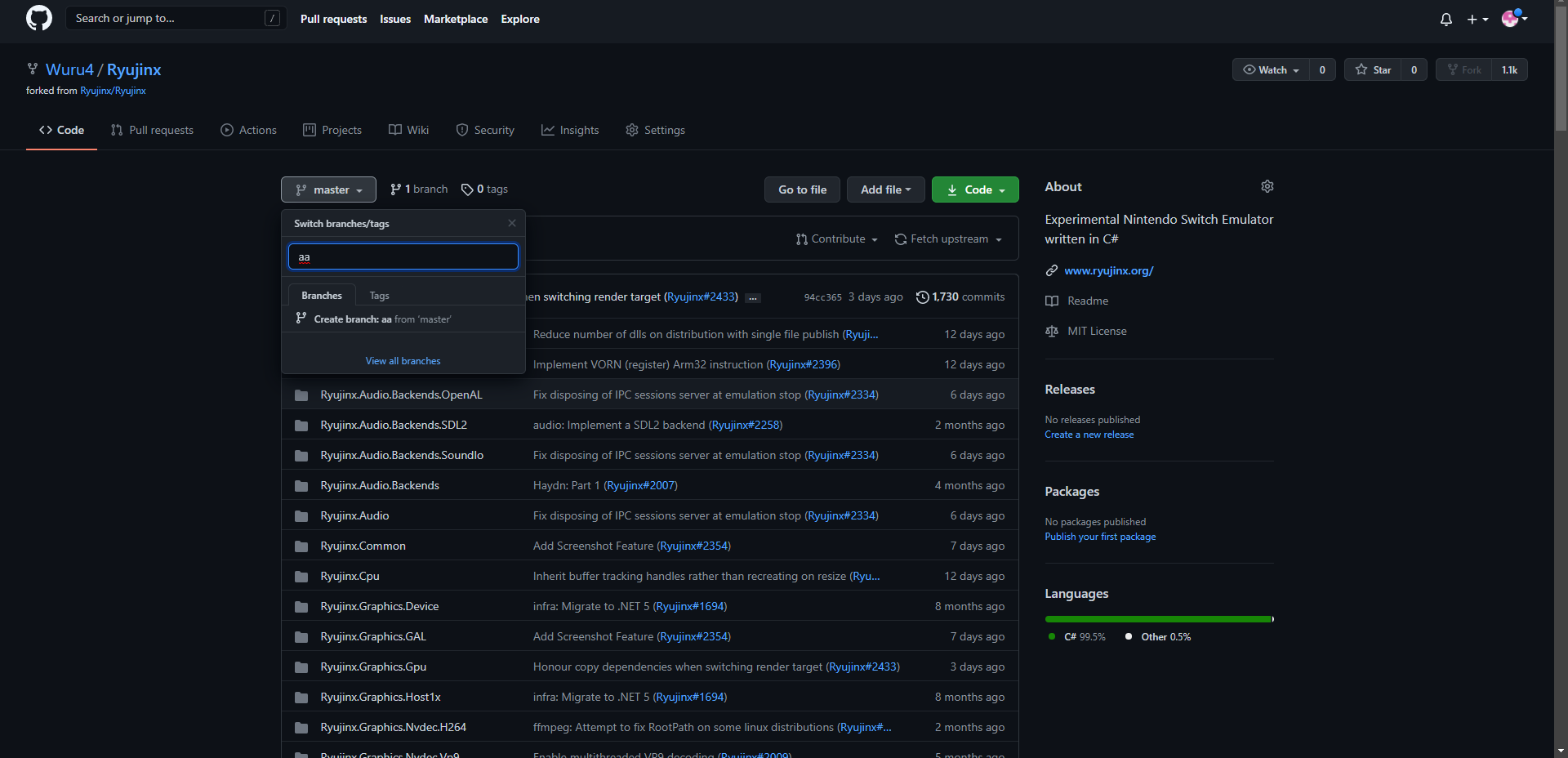The height and width of the screenshot is (758, 1568).
Task: Open the Wuru4 owner link
Action: (x=69, y=69)
